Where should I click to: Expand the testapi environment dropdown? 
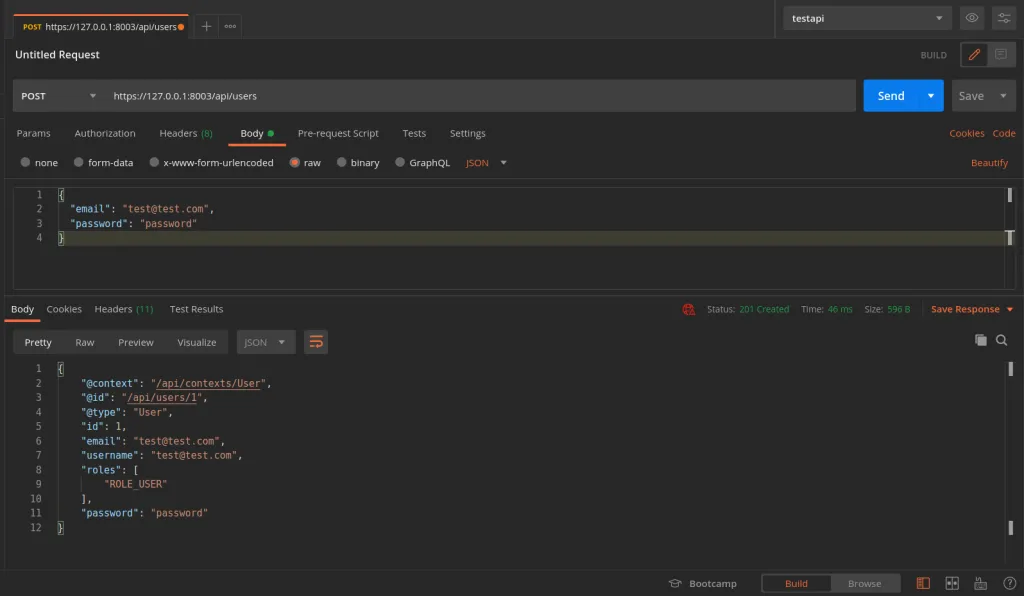coord(867,18)
